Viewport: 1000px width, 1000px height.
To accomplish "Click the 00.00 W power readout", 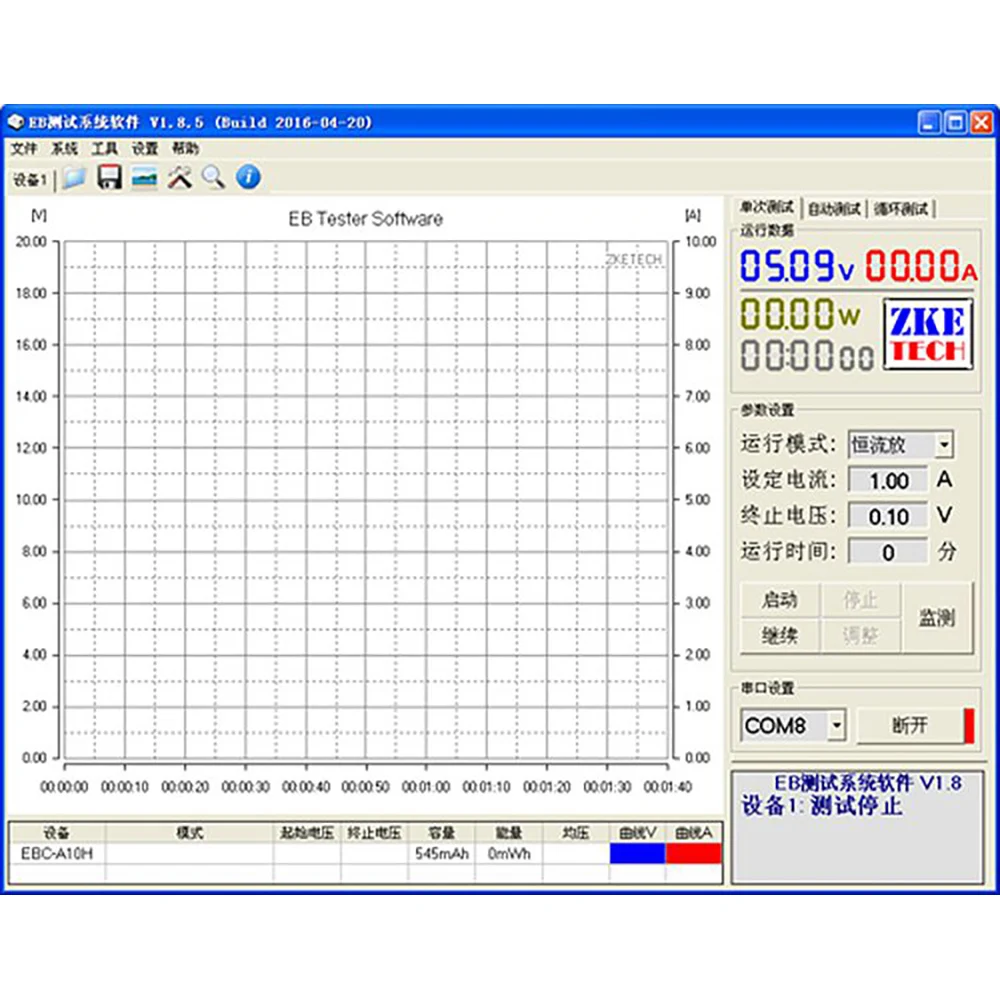I will 800,314.
